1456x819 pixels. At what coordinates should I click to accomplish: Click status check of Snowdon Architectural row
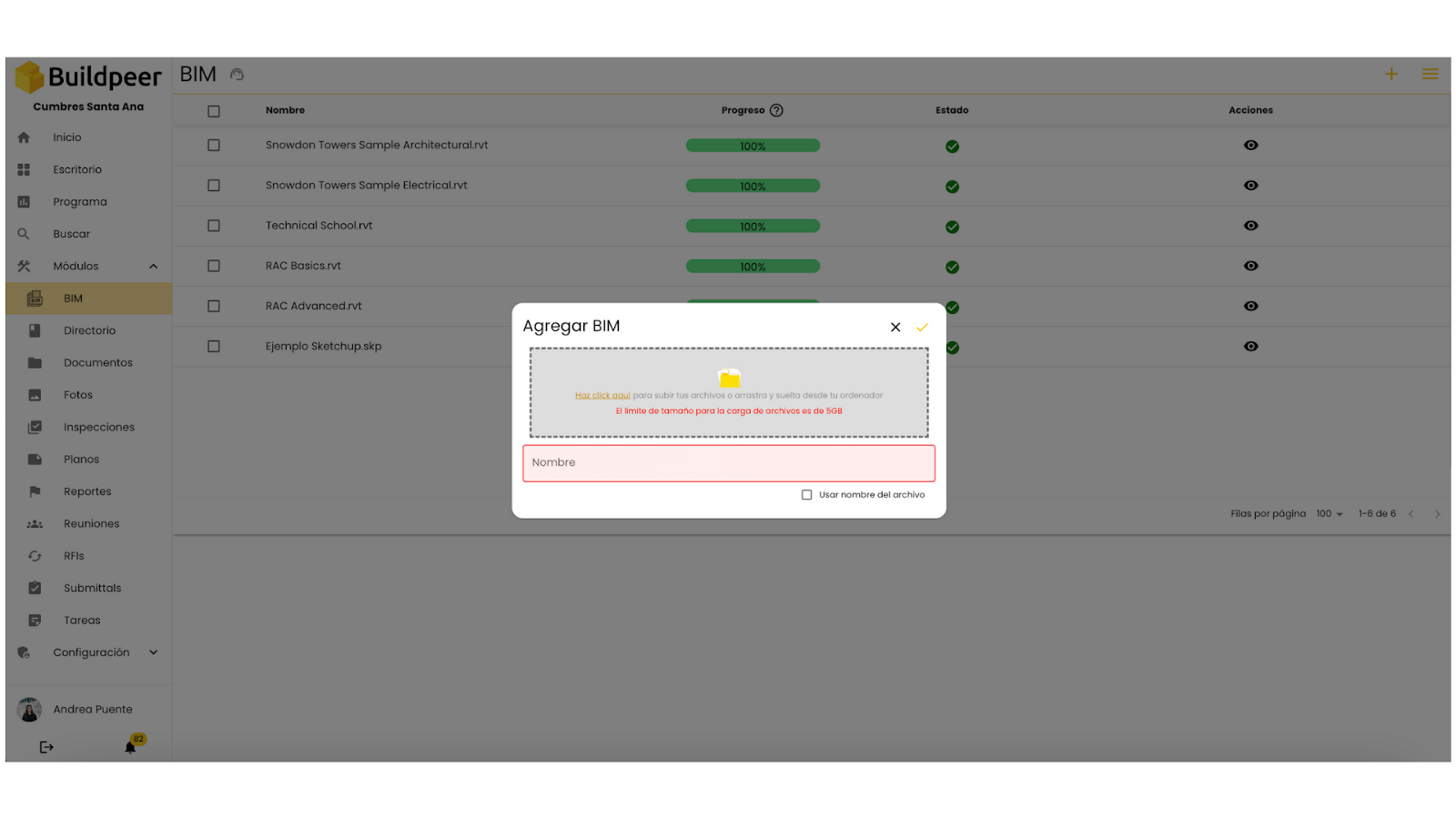(x=952, y=147)
